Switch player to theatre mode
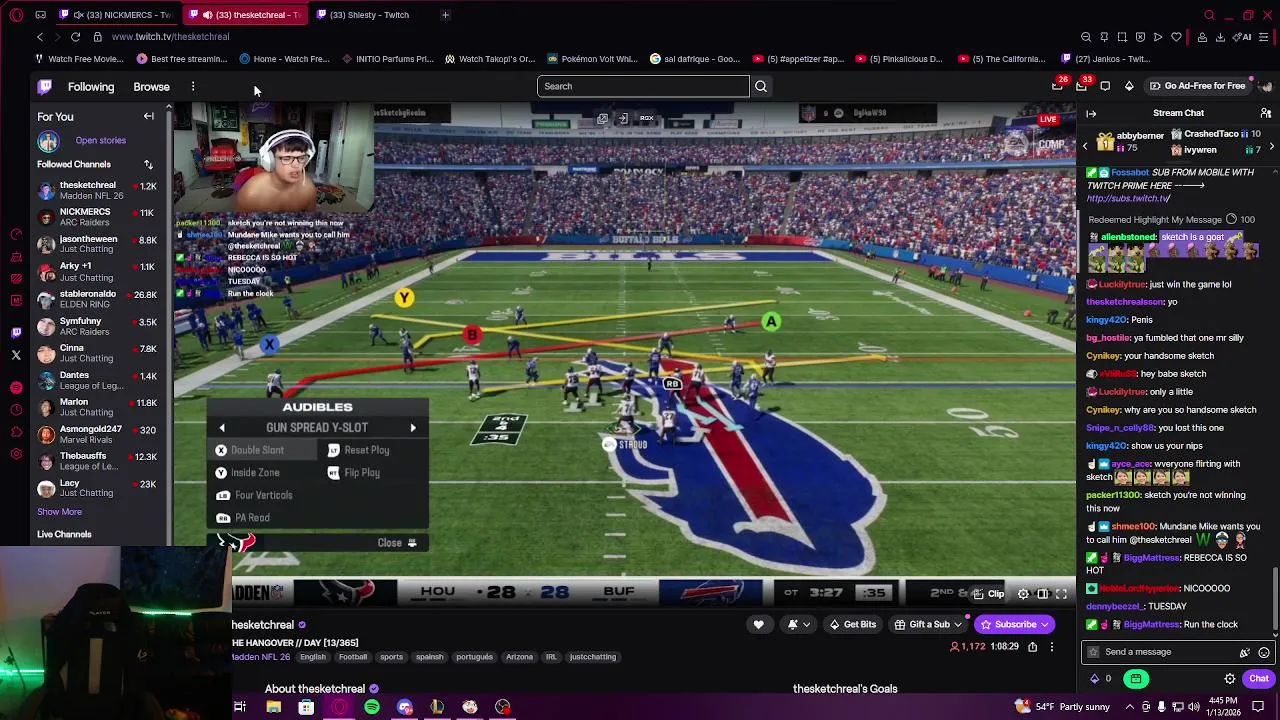The image size is (1280, 720). [1042, 594]
